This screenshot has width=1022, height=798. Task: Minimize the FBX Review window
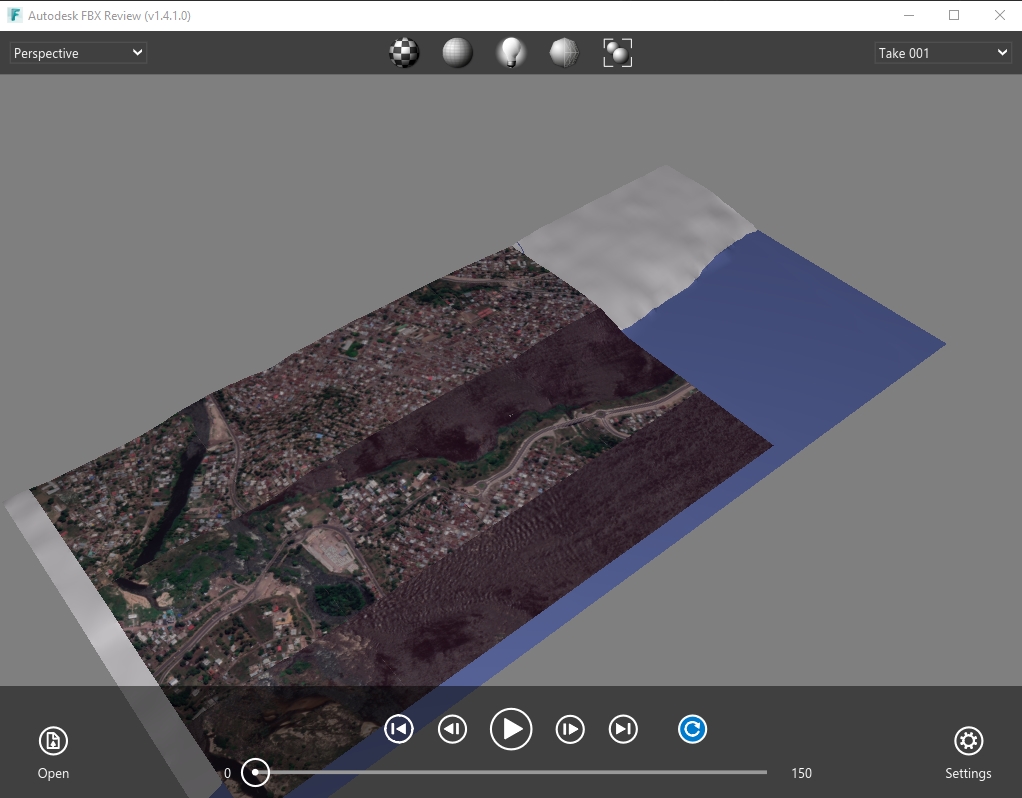[908, 15]
